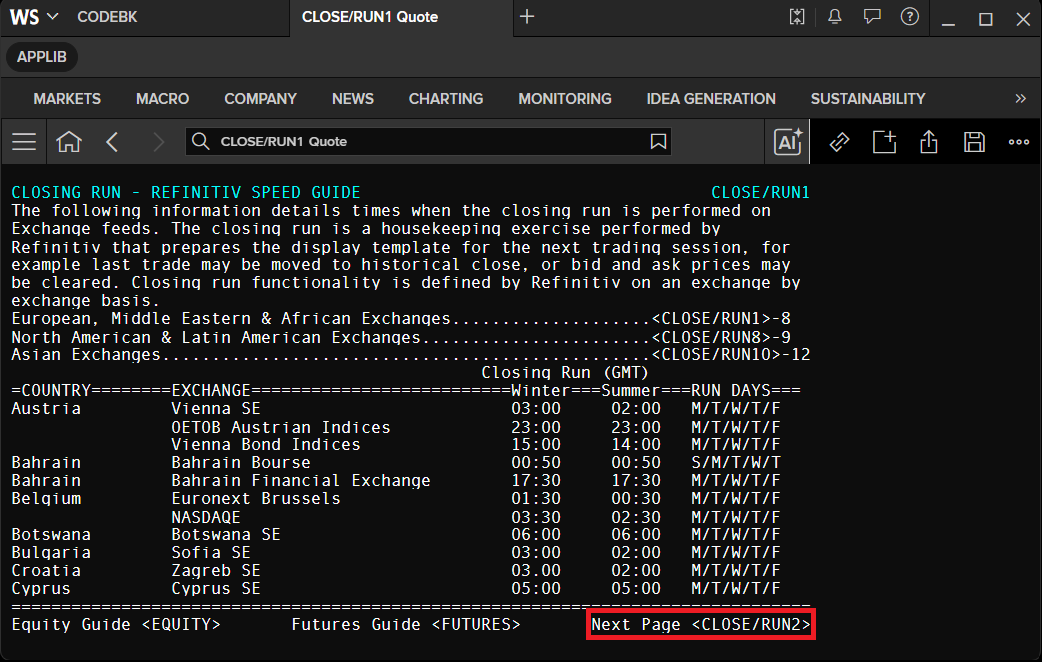Expand more menu categories chevrons
The width and height of the screenshot is (1042, 662).
point(1021,98)
